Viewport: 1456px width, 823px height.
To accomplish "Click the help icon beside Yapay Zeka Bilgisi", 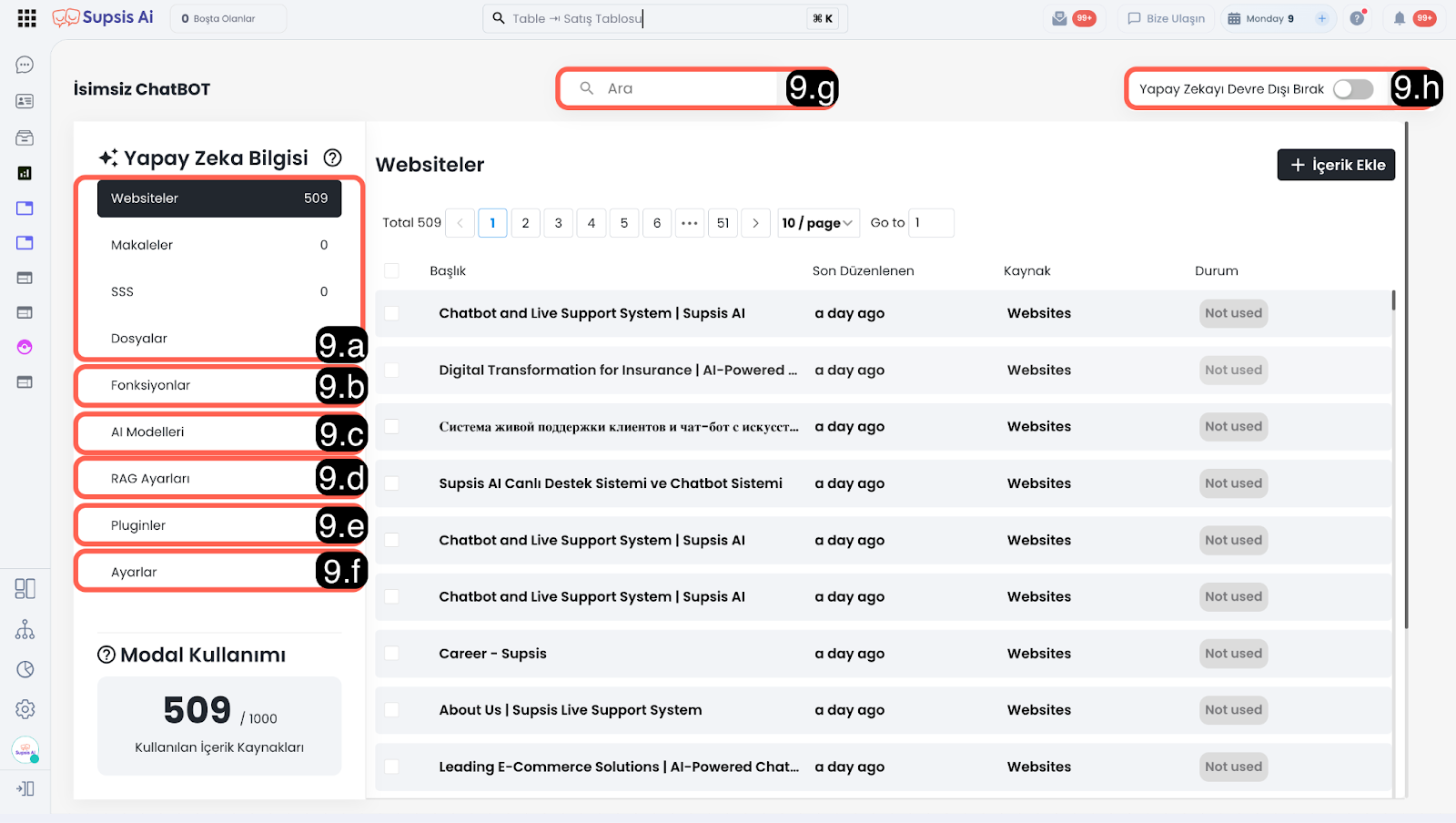I will click(x=333, y=158).
